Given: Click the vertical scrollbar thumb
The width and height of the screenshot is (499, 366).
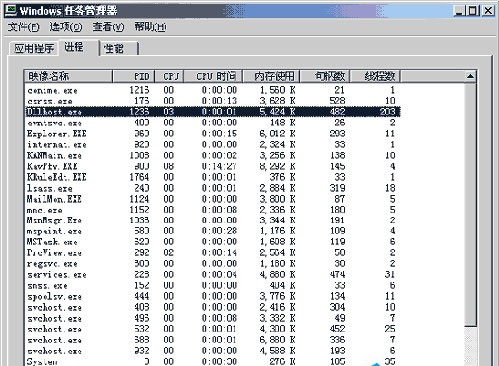Looking at the screenshot, I should click(x=470, y=205).
